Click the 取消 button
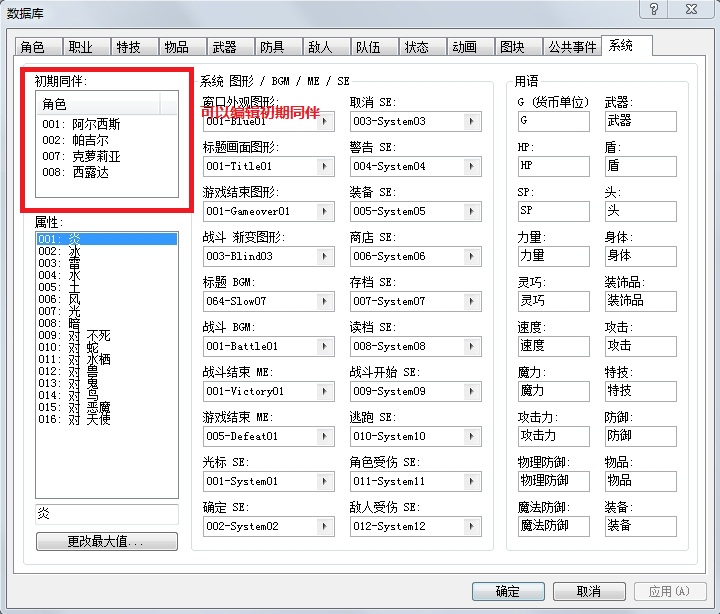Viewport: 720px width, 614px height. 589,591
